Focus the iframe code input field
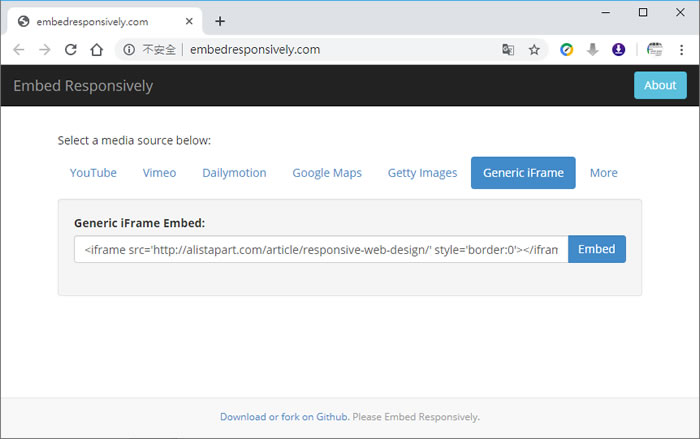The width and height of the screenshot is (700, 439). point(321,249)
